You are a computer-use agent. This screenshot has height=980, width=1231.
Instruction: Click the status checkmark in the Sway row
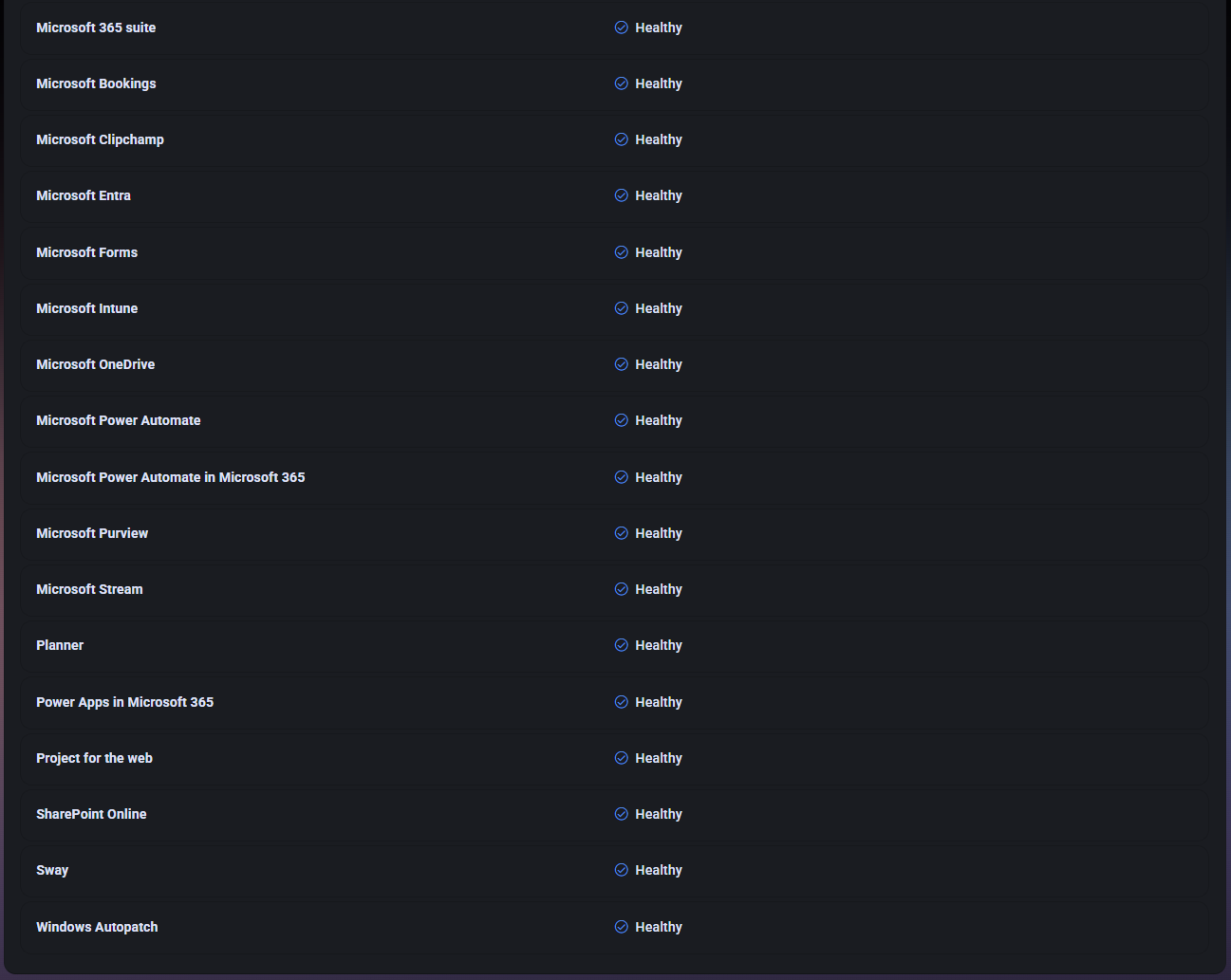pos(621,870)
